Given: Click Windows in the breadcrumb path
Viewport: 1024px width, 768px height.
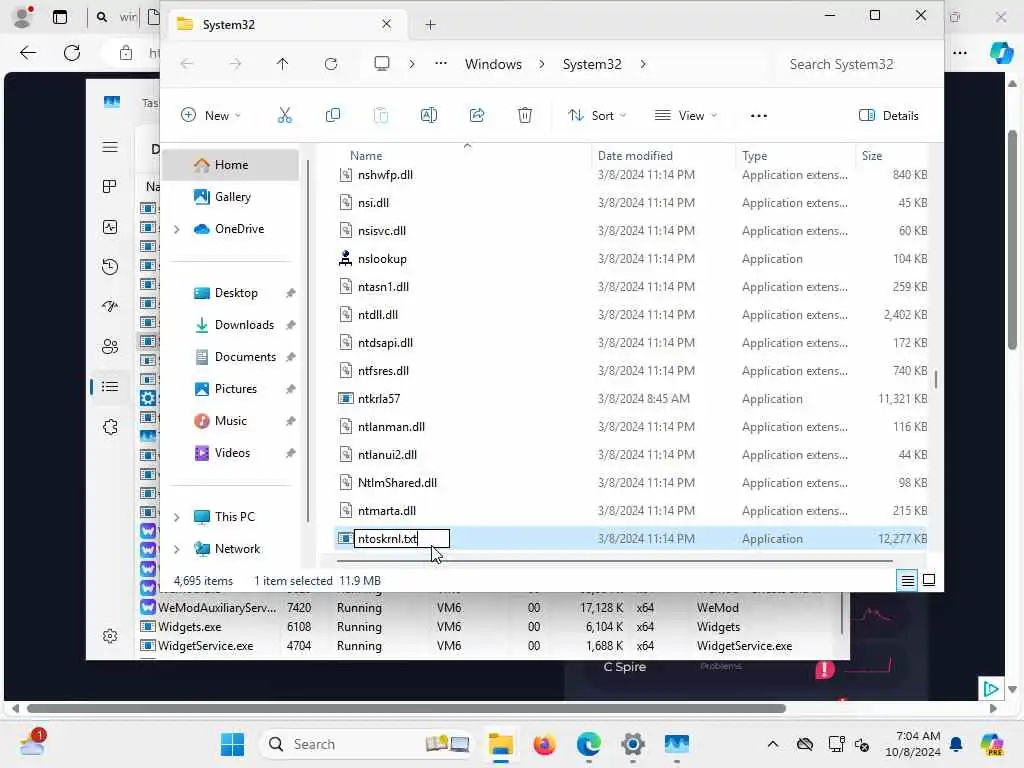Looking at the screenshot, I should click(x=493, y=64).
